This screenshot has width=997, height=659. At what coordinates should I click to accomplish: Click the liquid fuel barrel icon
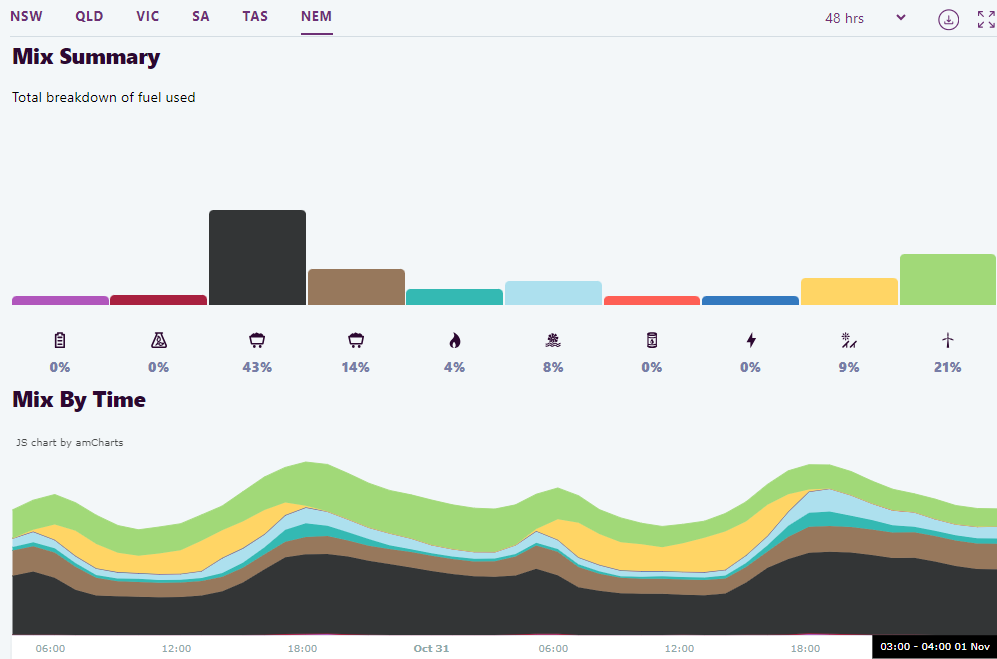coord(651,340)
